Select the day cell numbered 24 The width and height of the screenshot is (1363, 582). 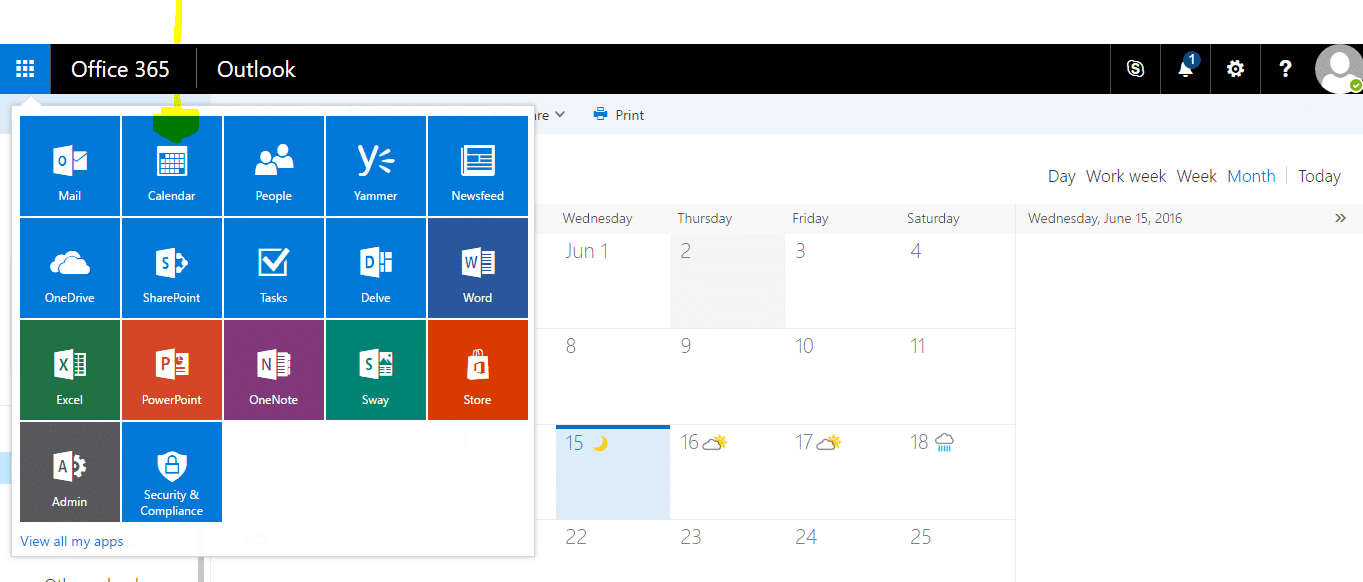pyautogui.click(x=842, y=550)
